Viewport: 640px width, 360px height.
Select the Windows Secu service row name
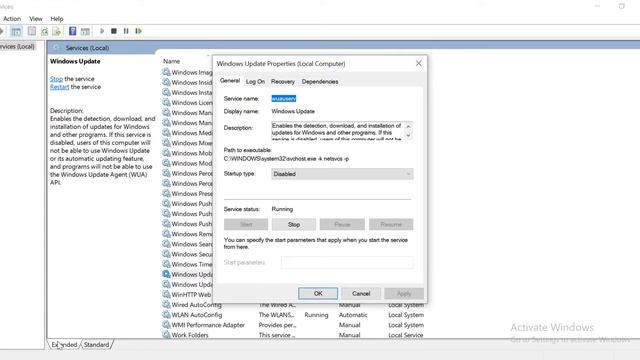click(x=192, y=254)
